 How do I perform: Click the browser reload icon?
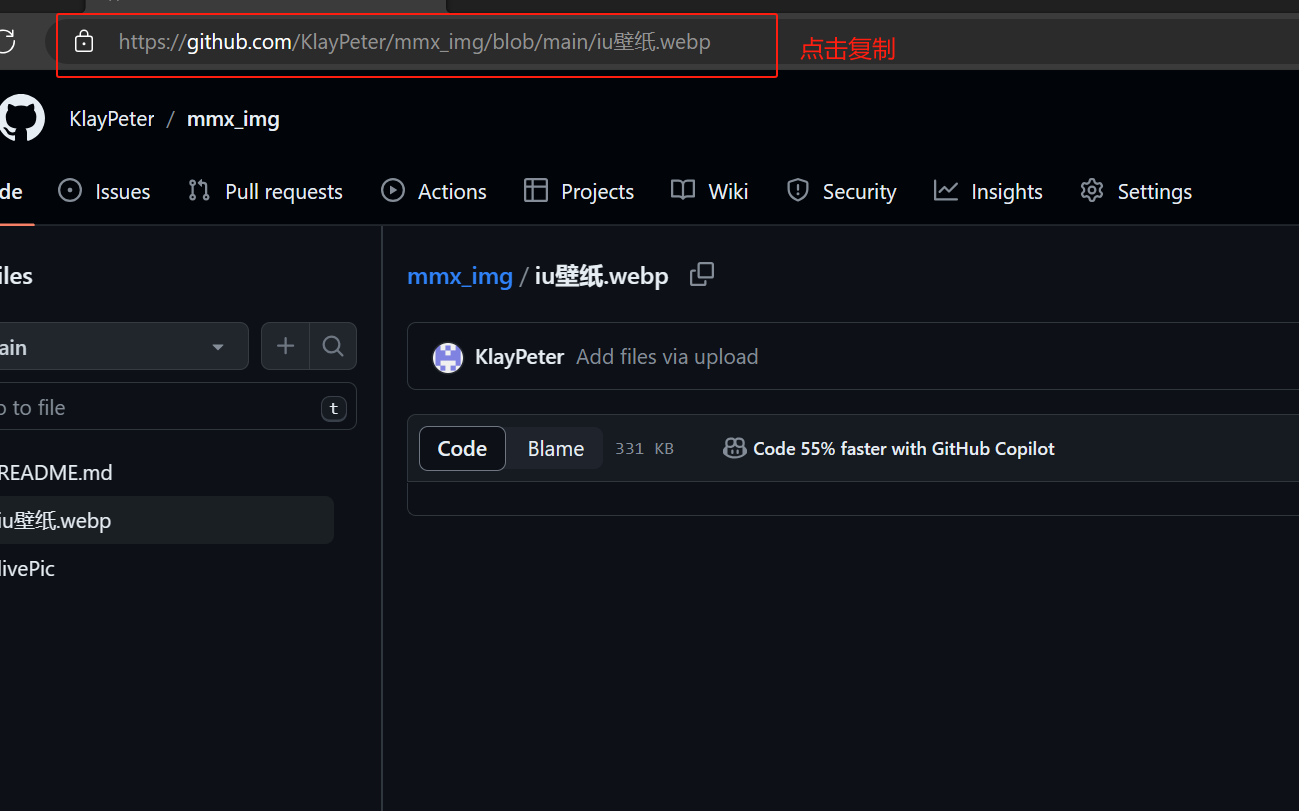pos(6,41)
